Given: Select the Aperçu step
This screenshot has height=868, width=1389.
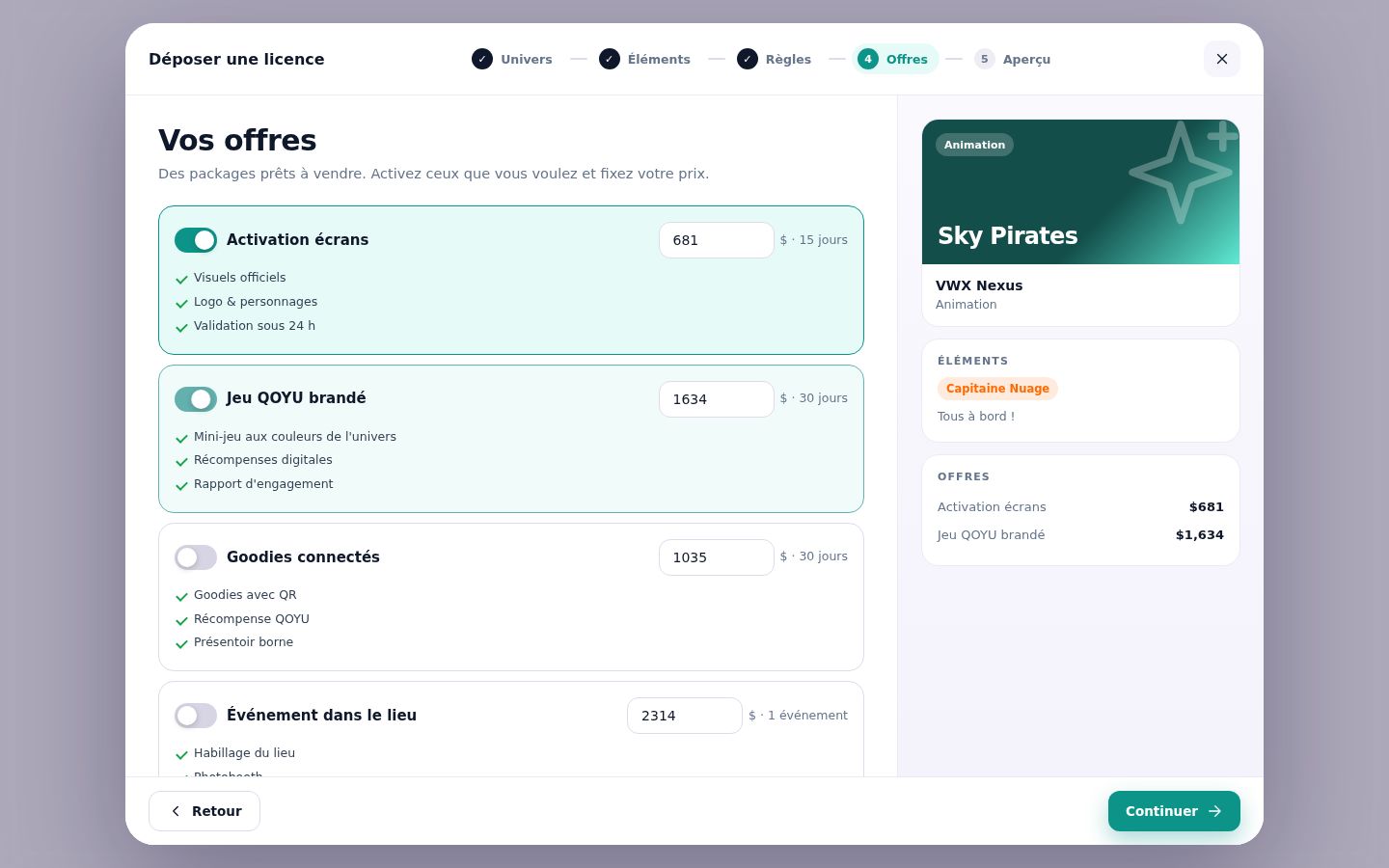Looking at the screenshot, I should 1012,59.
